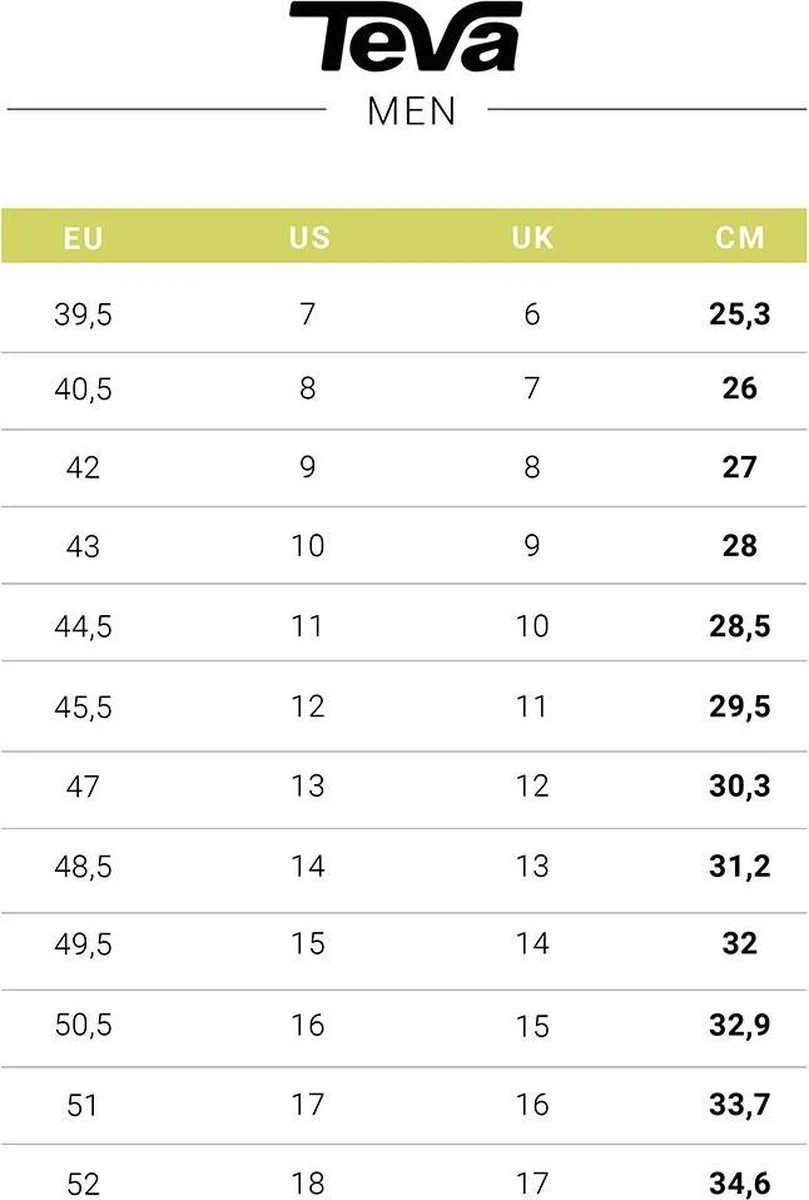Click EU size 50,5 cell
The image size is (809, 1200).
(x=83, y=1025)
